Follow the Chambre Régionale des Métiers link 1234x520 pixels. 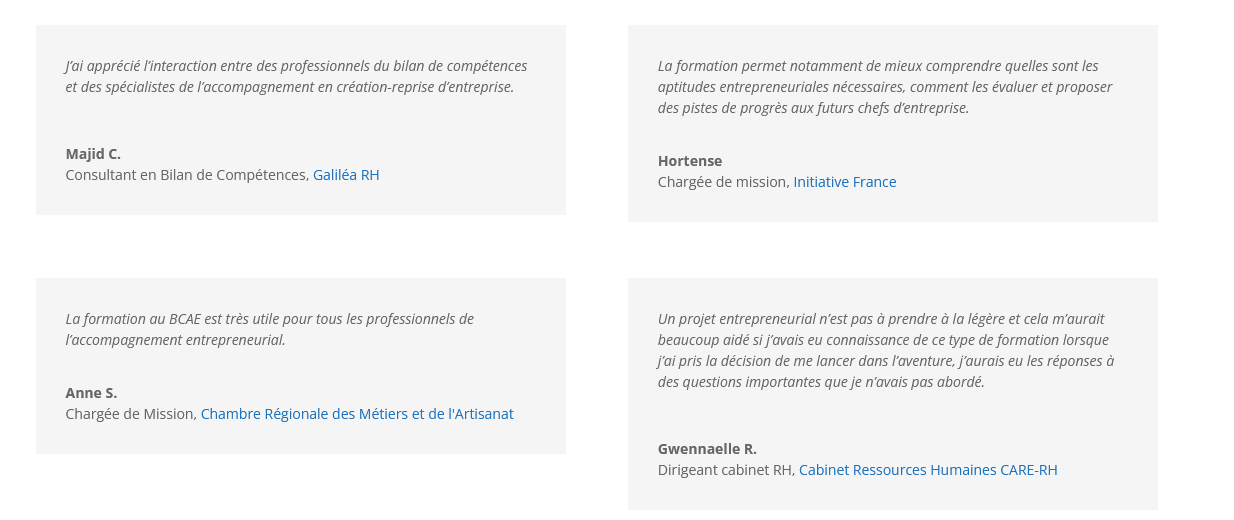[357, 414]
